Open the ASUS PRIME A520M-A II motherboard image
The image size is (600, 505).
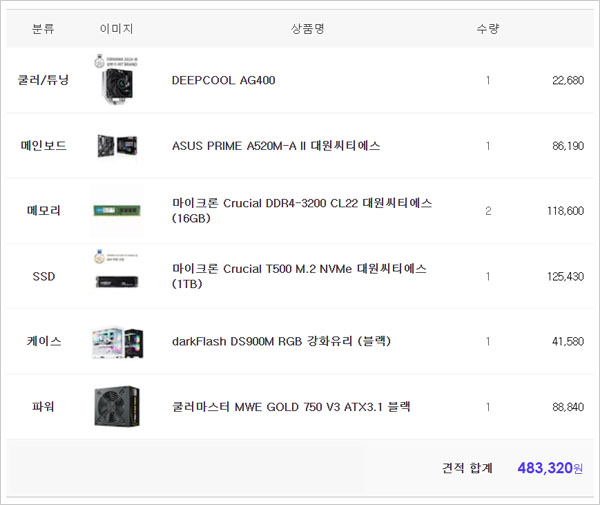pyautogui.click(x=117, y=146)
